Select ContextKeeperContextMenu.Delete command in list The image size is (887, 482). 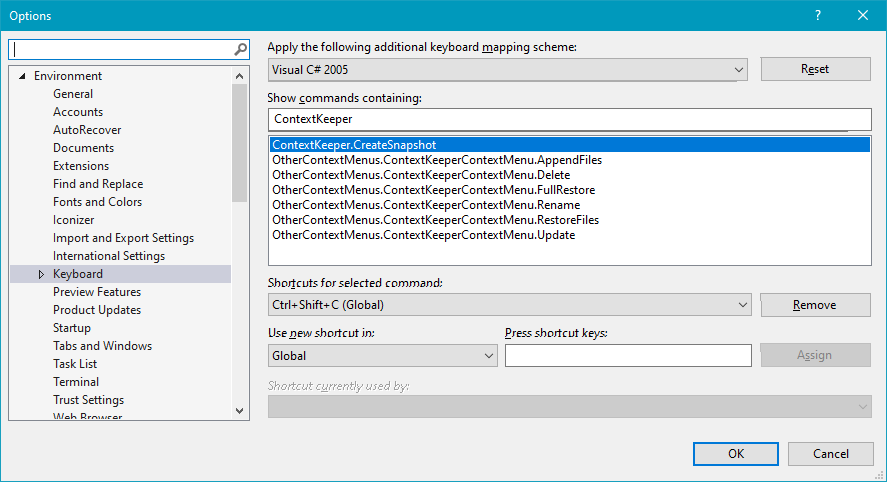[x=421, y=175]
